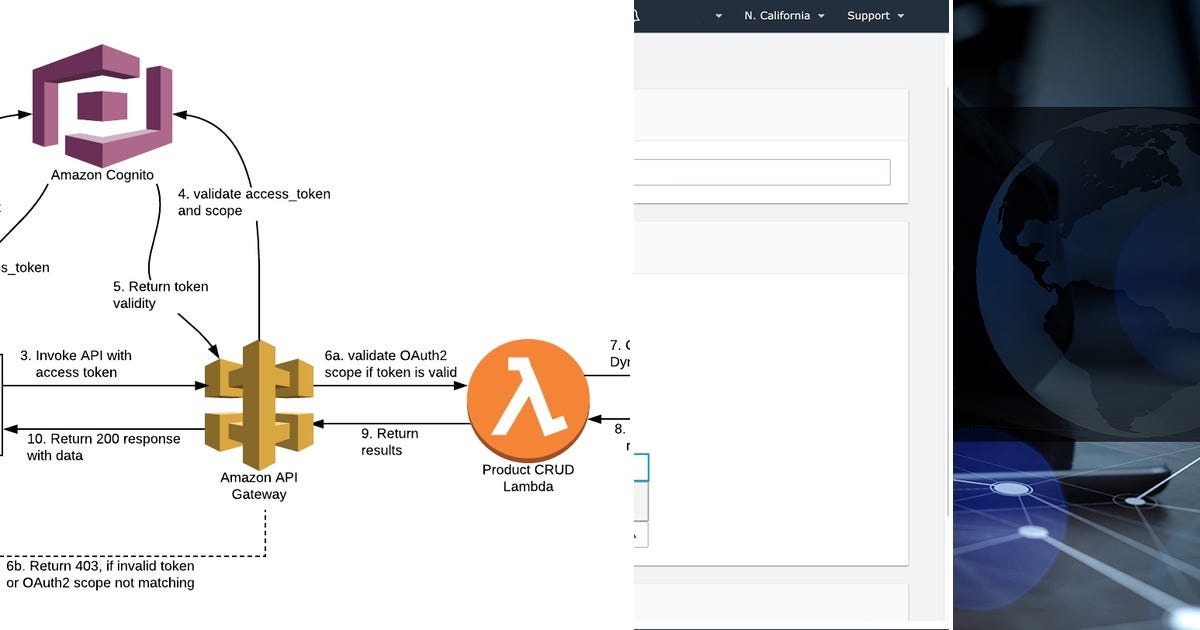
Task: Click the Amazon Cognito label text
Action: point(102,174)
